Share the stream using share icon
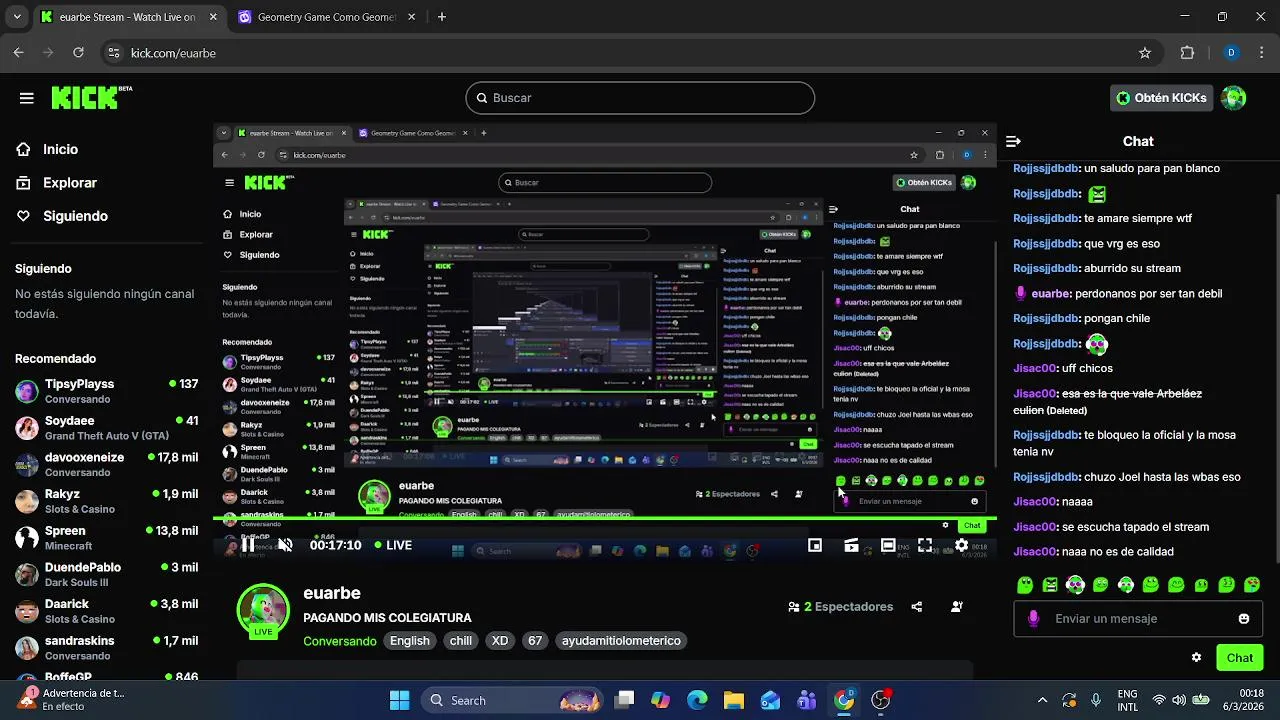Screen dimensions: 1280x720 tap(917, 607)
